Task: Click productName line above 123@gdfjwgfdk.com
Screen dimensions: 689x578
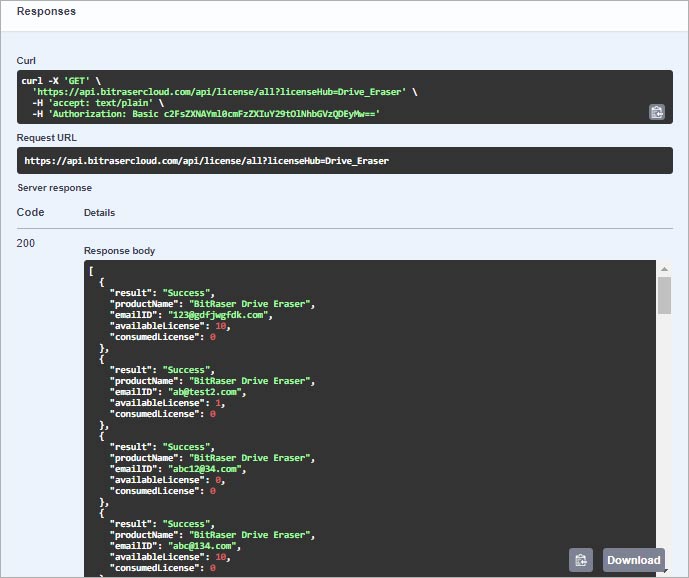Action: (212, 304)
